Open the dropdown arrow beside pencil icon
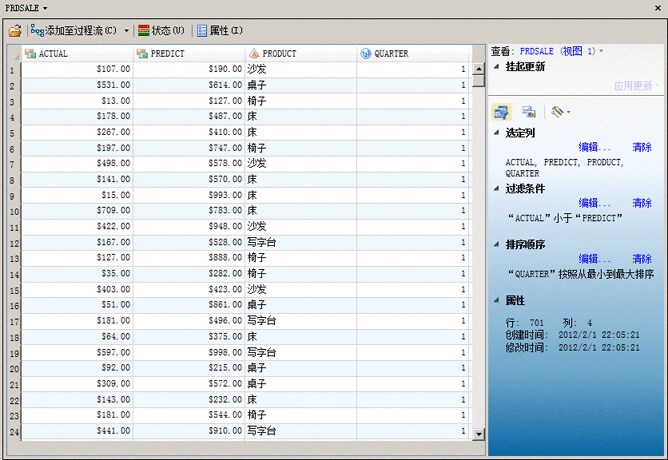 pos(569,112)
